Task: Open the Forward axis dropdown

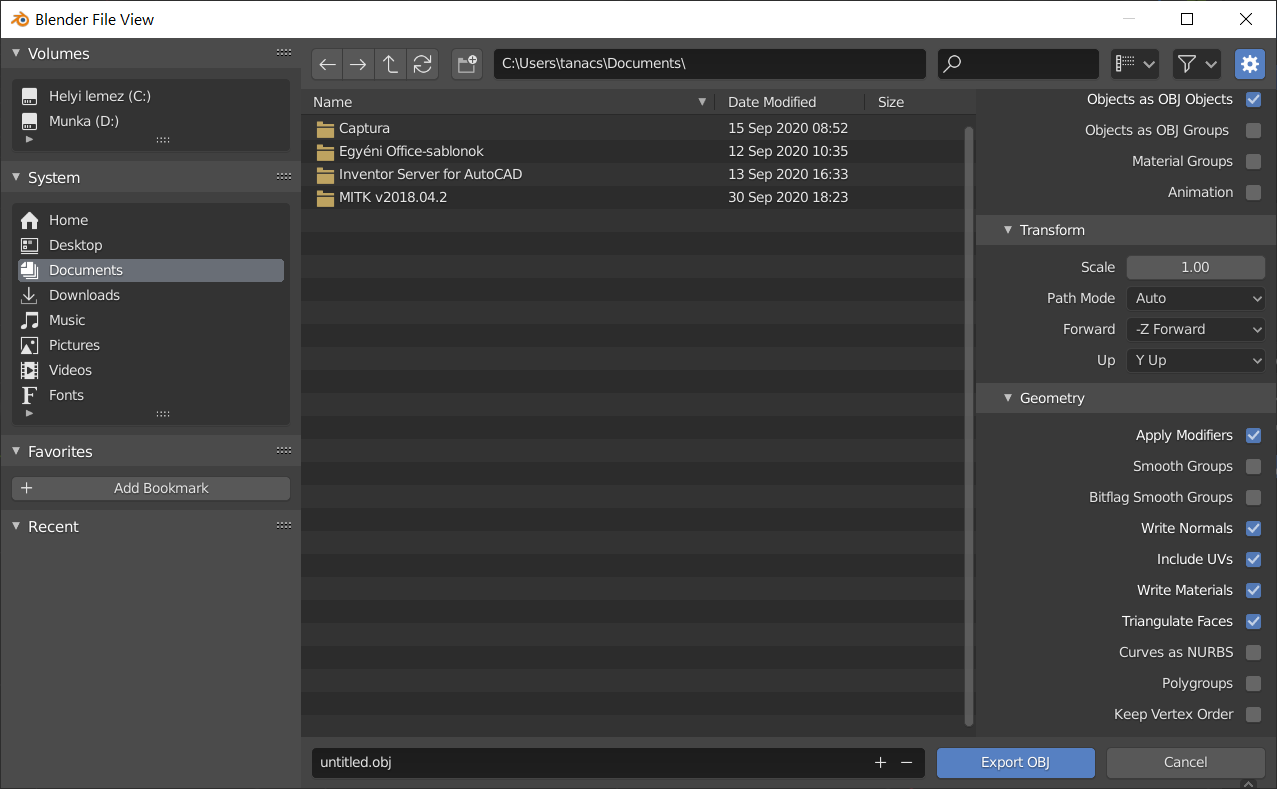Action: [1196, 329]
